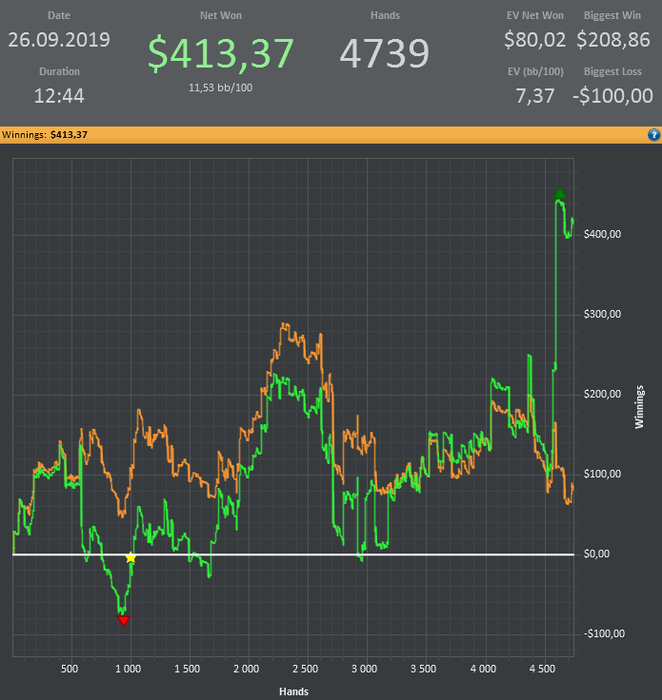The height and width of the screenshot is (700, 662).
Task: Click the 11,53 bb/100 win rate text
Action: coord(221,88)
